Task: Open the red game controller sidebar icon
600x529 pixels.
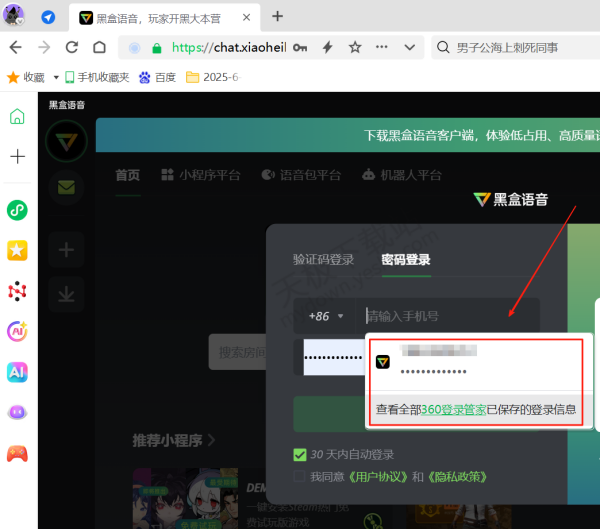Action: pyautogui.click(x=17, y=452)
